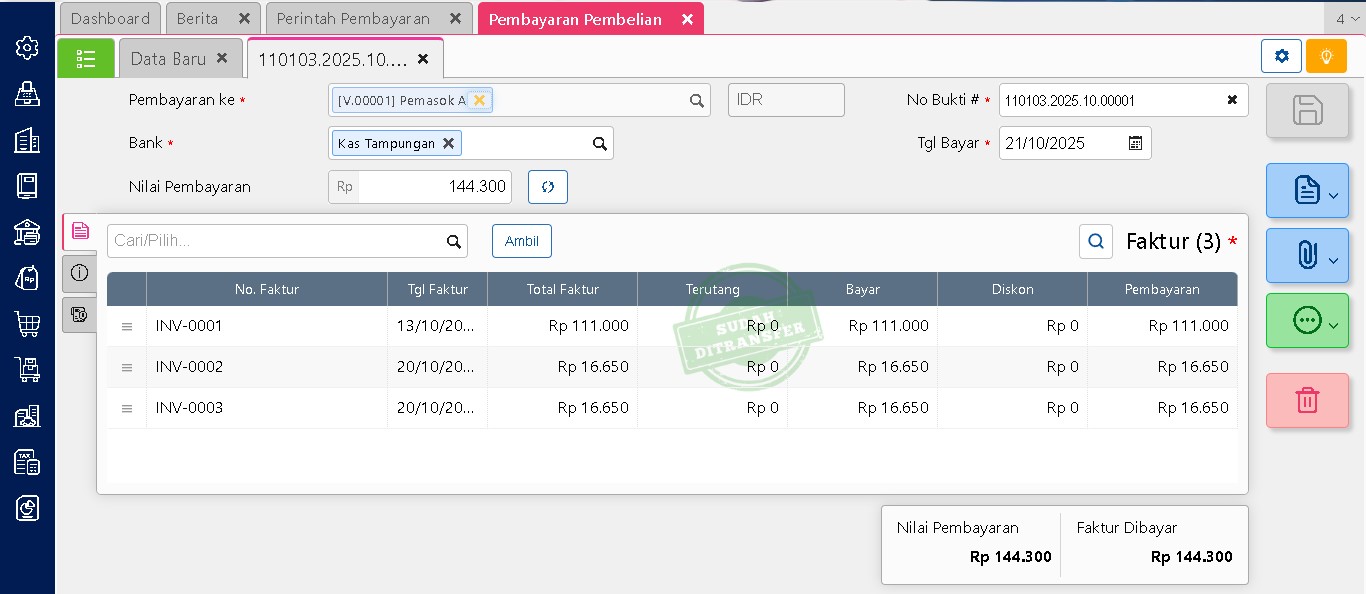Image resolution: width=1366 pixels, height=594 pixels.
Task: Click the disabled save floppy disk icon
Action: [x=1307, y=110]
